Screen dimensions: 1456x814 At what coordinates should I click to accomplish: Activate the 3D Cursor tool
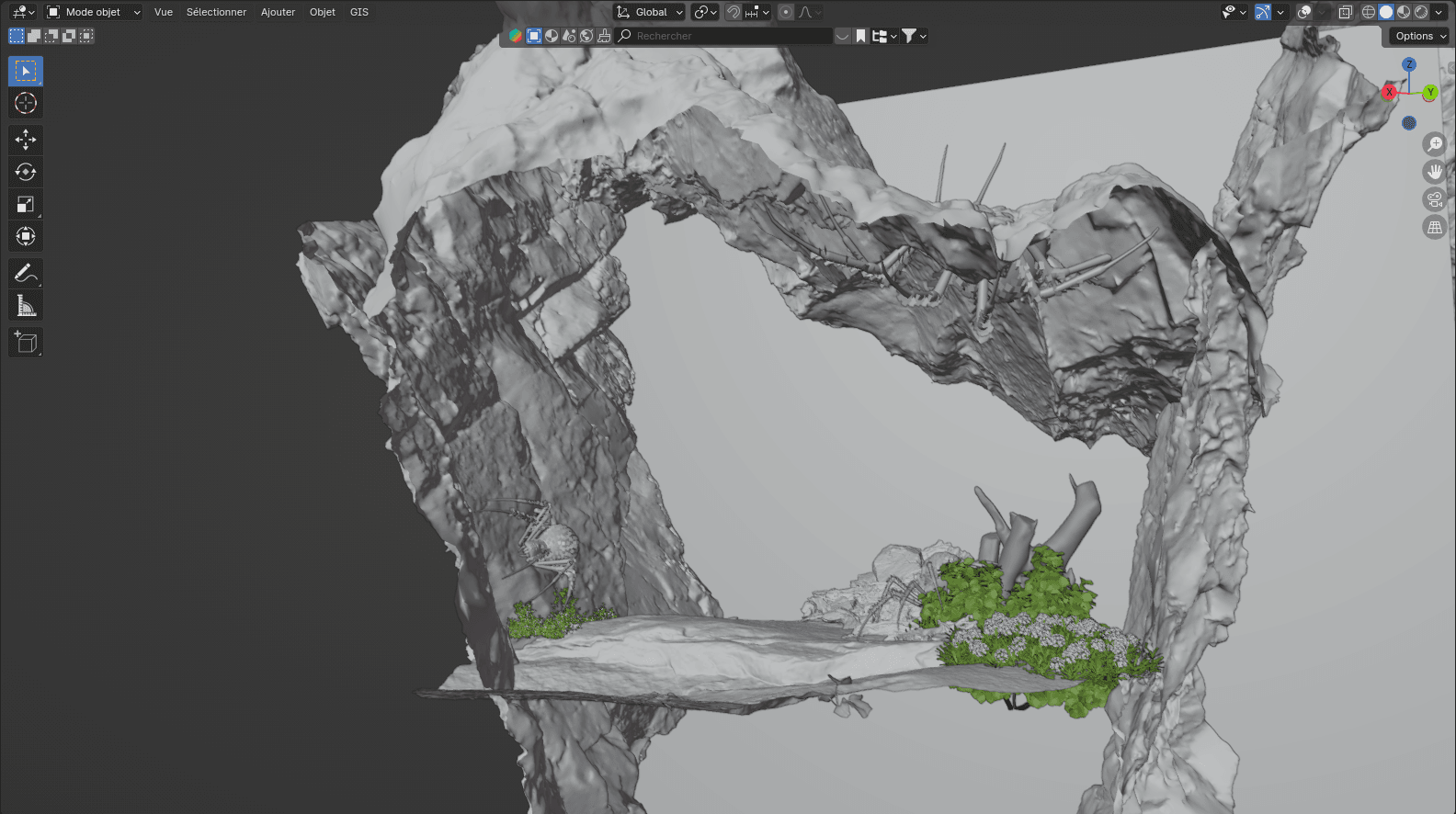26,103
